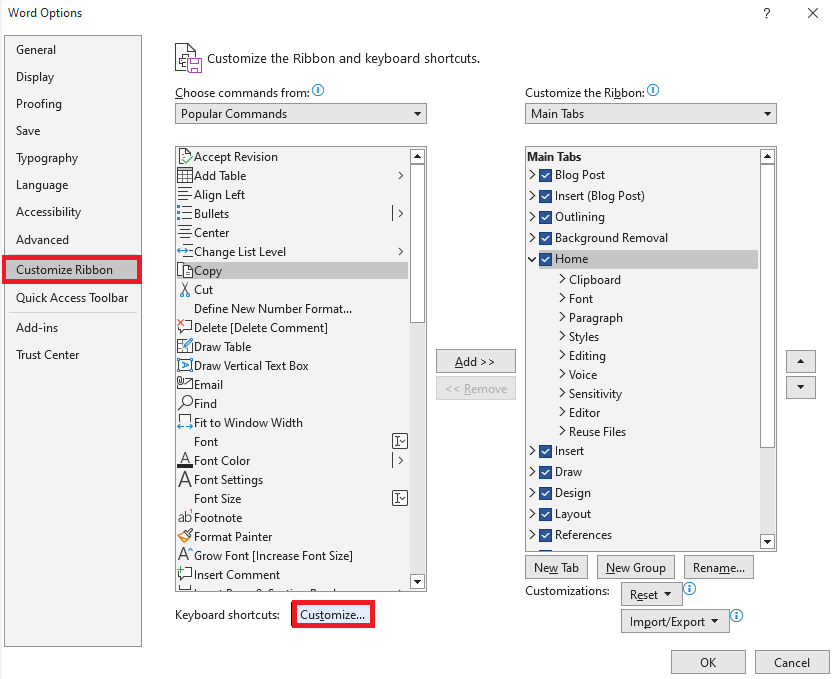Click the Font Color icon
833x679 pixels.
(185, 460)
